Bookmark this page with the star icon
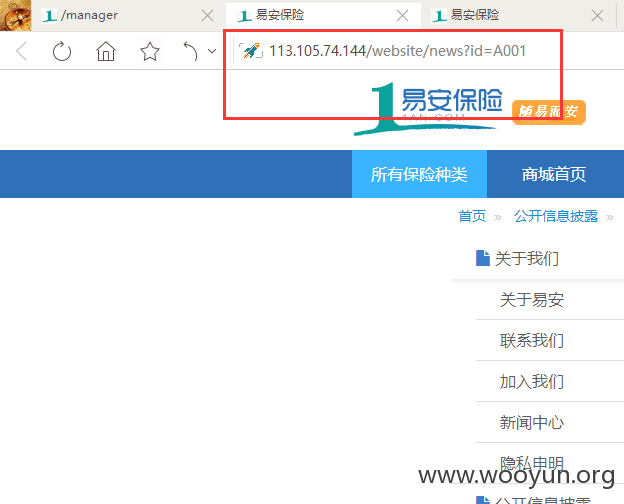 click(150, 51)
